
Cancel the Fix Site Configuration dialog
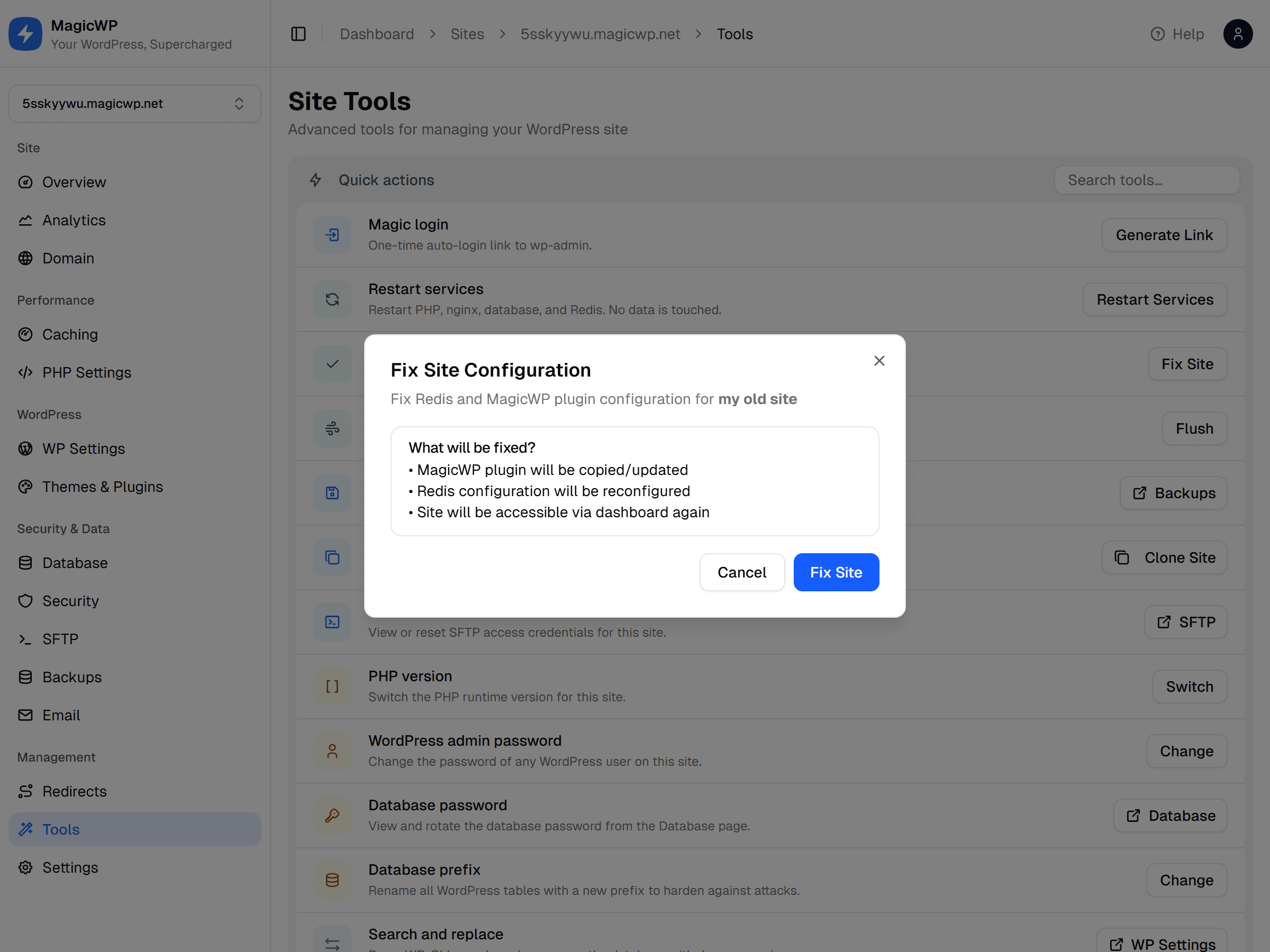click(x=742, y=572)
